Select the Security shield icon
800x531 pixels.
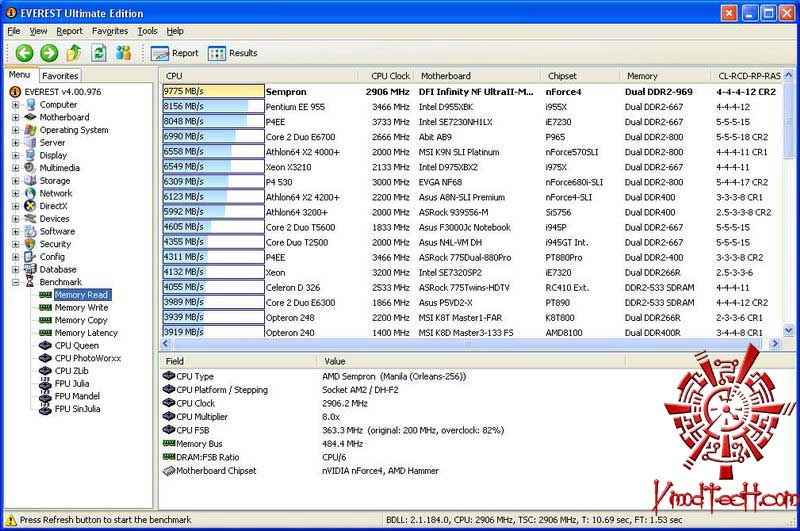[31, 244]
